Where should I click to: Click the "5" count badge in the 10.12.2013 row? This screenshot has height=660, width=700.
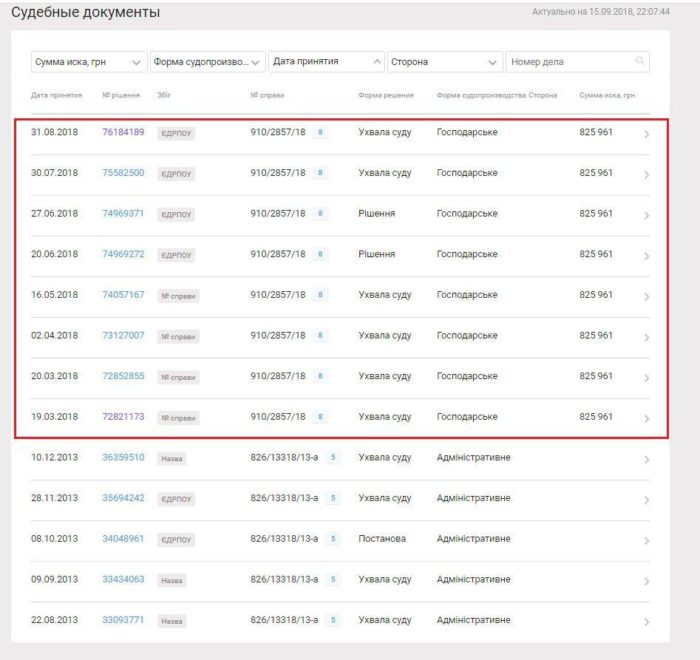tap(333, 458)
